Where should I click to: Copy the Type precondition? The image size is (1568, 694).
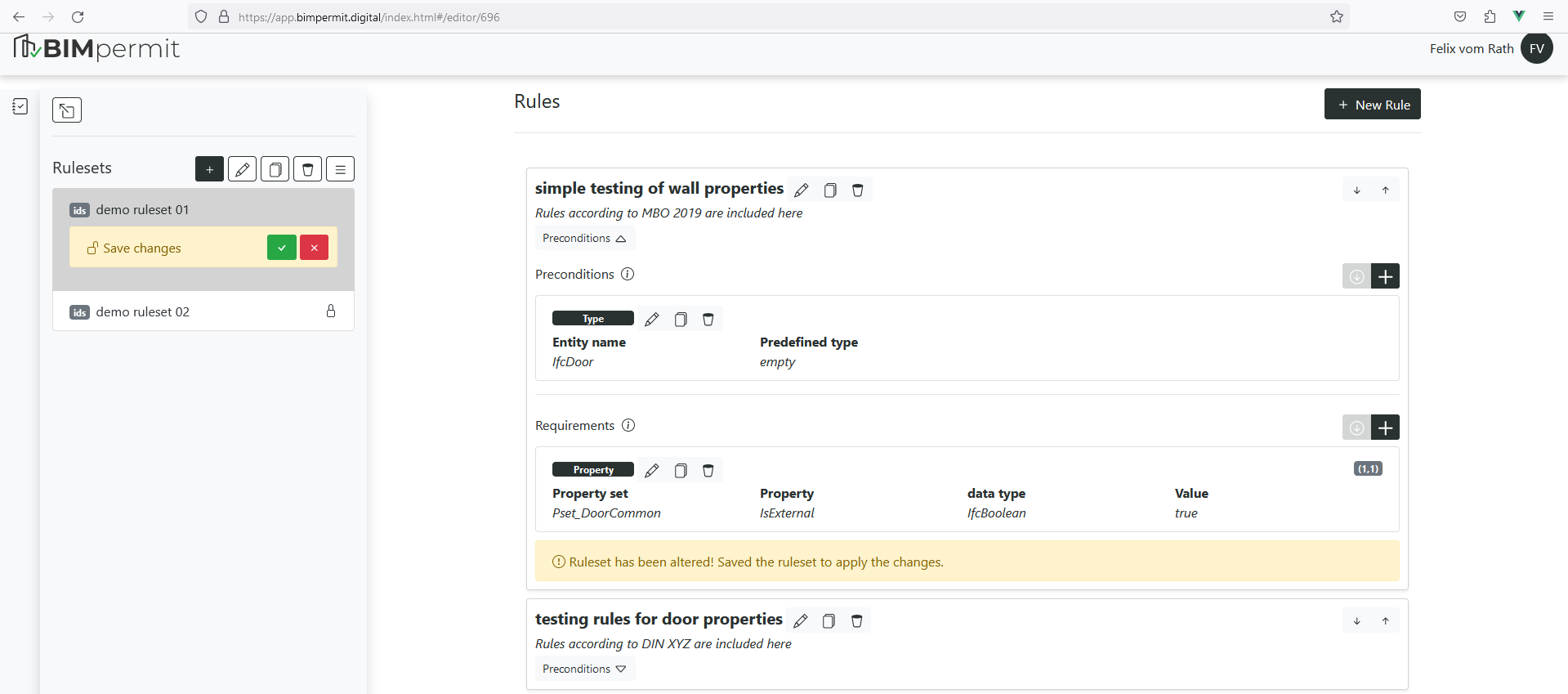point(681,319)
